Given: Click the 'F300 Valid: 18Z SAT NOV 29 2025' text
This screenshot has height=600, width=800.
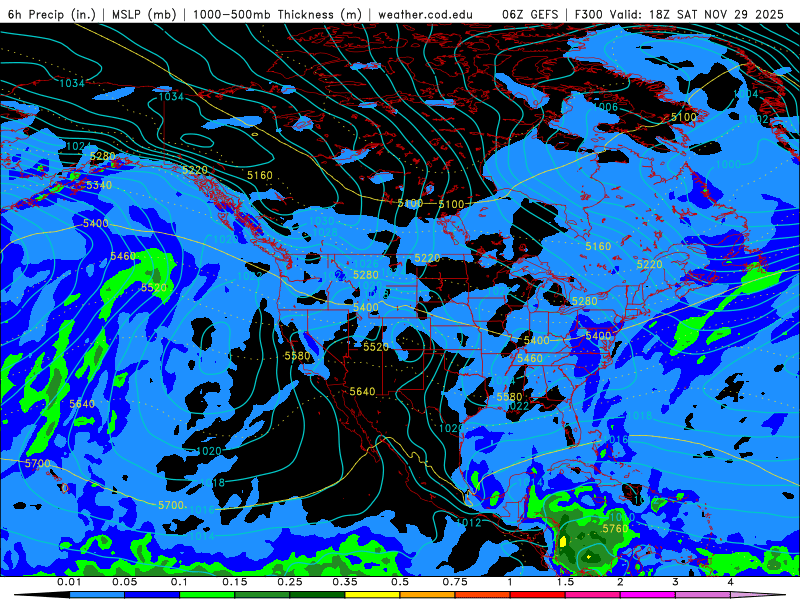Looking at the screenshot, I should coord(679,14).
